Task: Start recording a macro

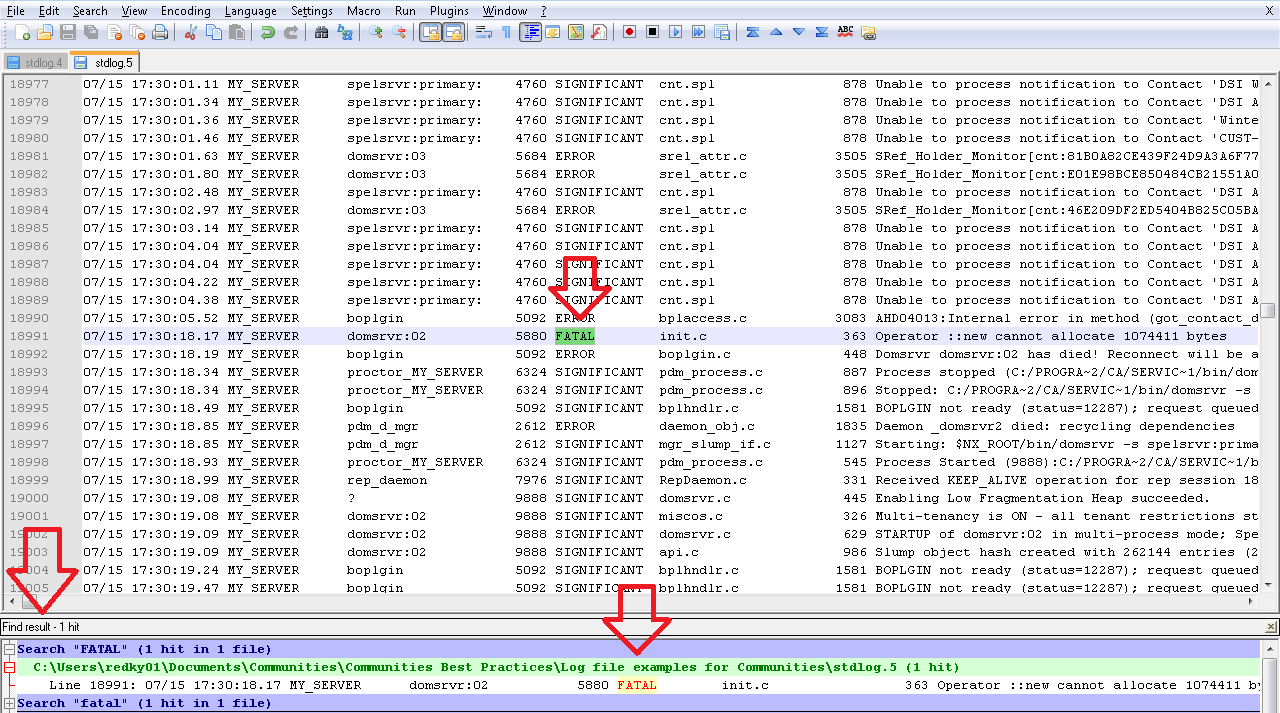Action: (x=629, y=32)
